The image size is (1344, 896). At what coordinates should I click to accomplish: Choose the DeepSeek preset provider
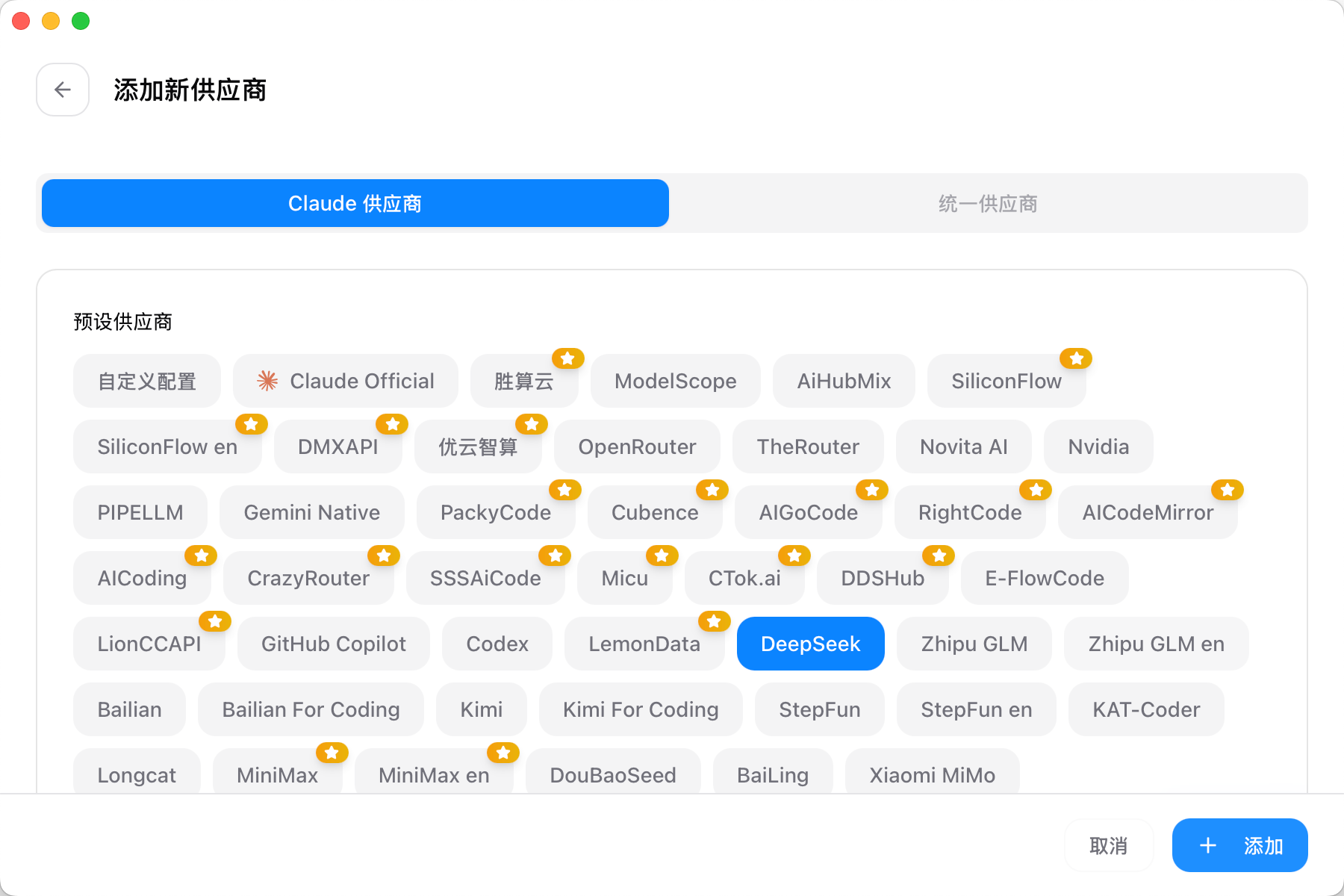click(x=810, y=644)
